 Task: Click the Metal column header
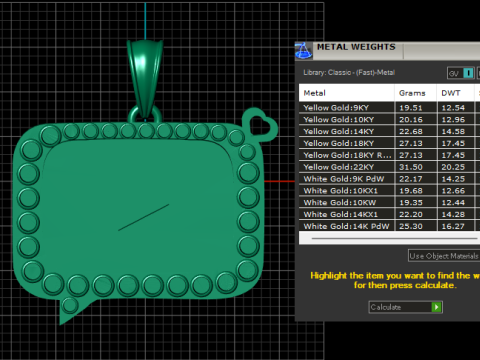tap(347, 93)
